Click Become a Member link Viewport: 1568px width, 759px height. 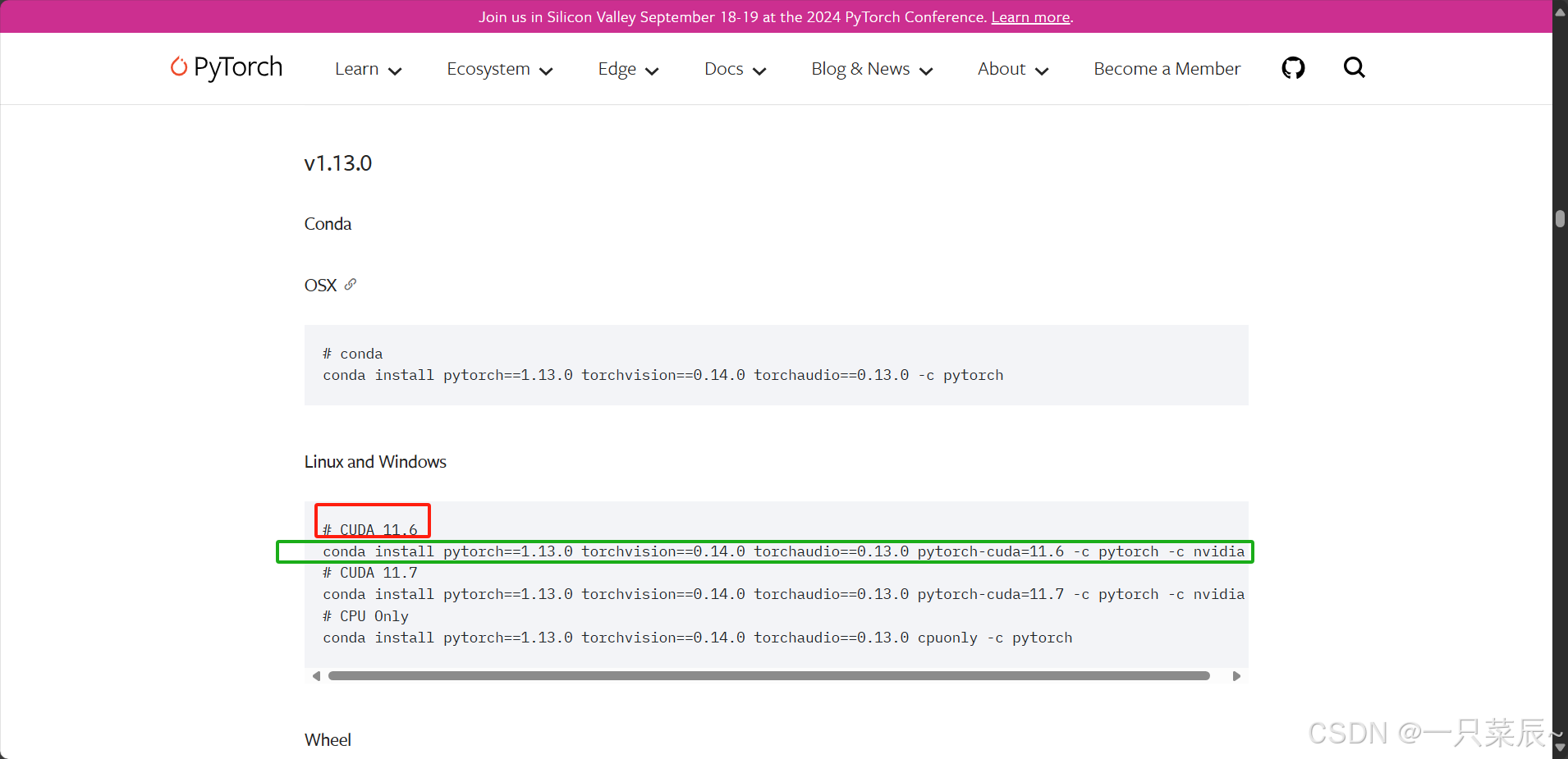1167,69
